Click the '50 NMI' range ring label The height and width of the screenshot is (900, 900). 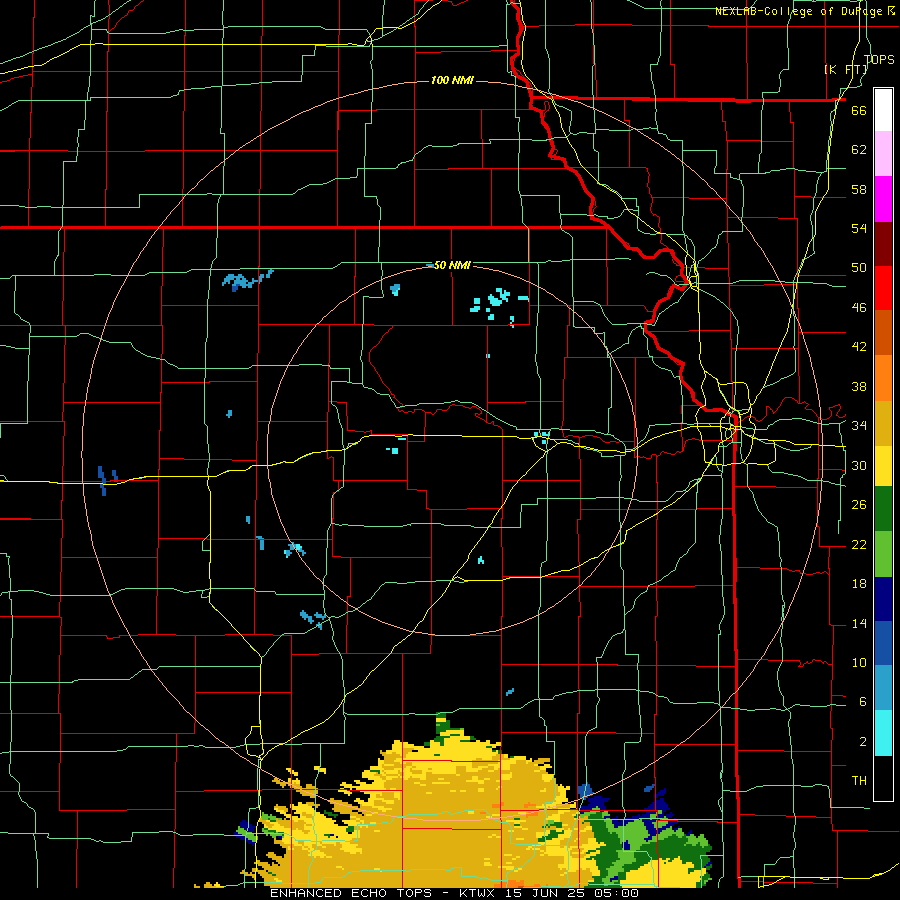pos(452,265)
